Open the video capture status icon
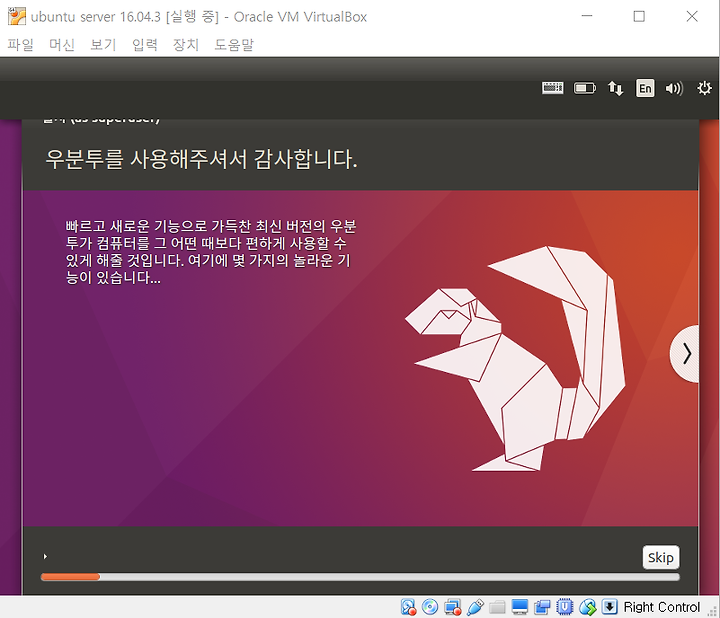Viewport: 720px width, 618px height. (x=542, y=607)
